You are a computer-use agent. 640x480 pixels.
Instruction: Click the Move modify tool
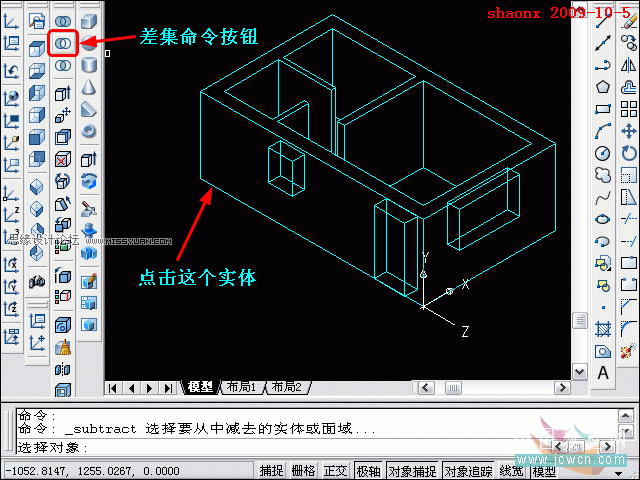[629, 131]
